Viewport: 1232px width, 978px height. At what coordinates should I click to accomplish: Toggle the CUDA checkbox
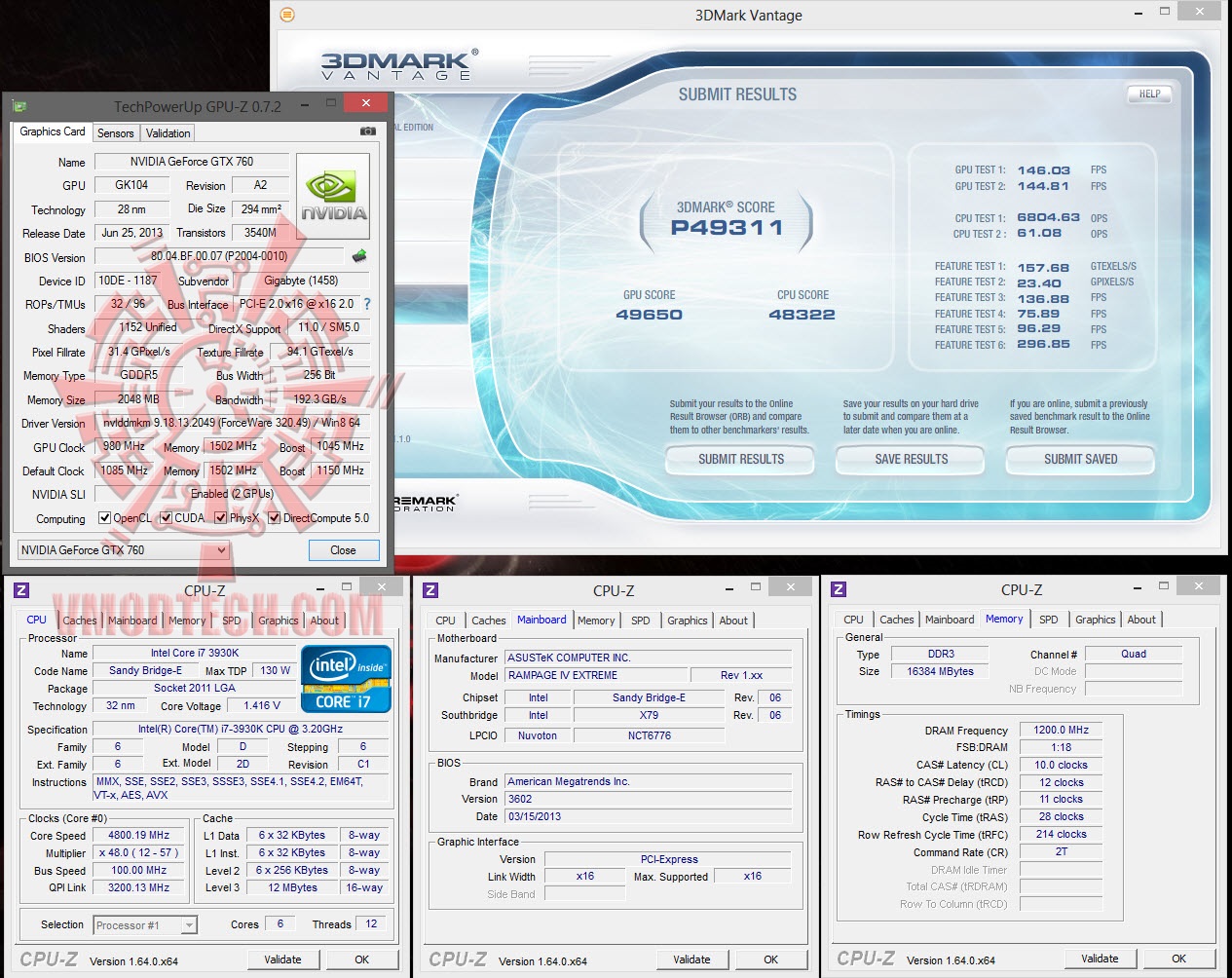[x=167, y=518]
